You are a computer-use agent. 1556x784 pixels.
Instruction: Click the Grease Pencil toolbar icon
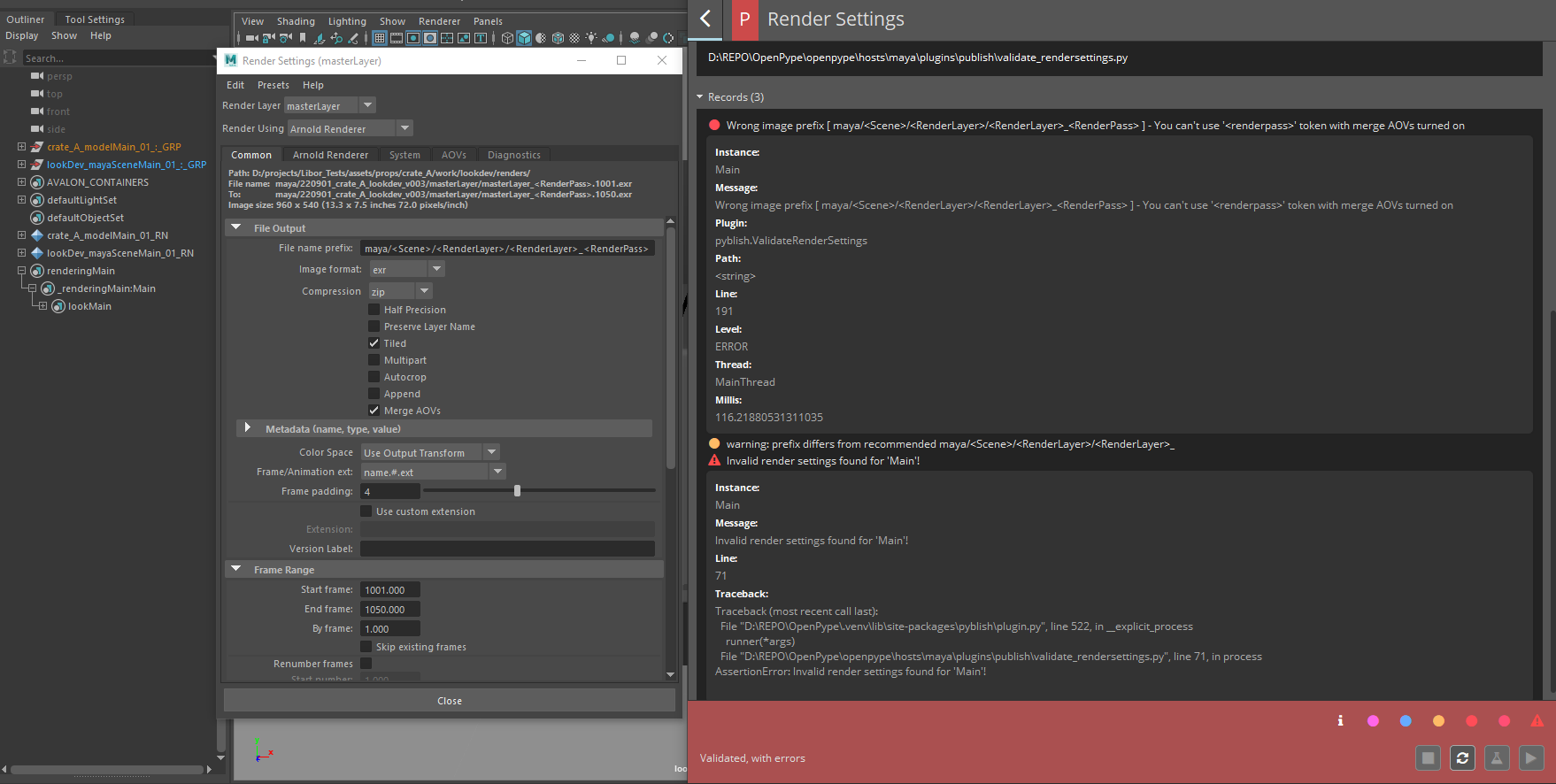(353, 38)
